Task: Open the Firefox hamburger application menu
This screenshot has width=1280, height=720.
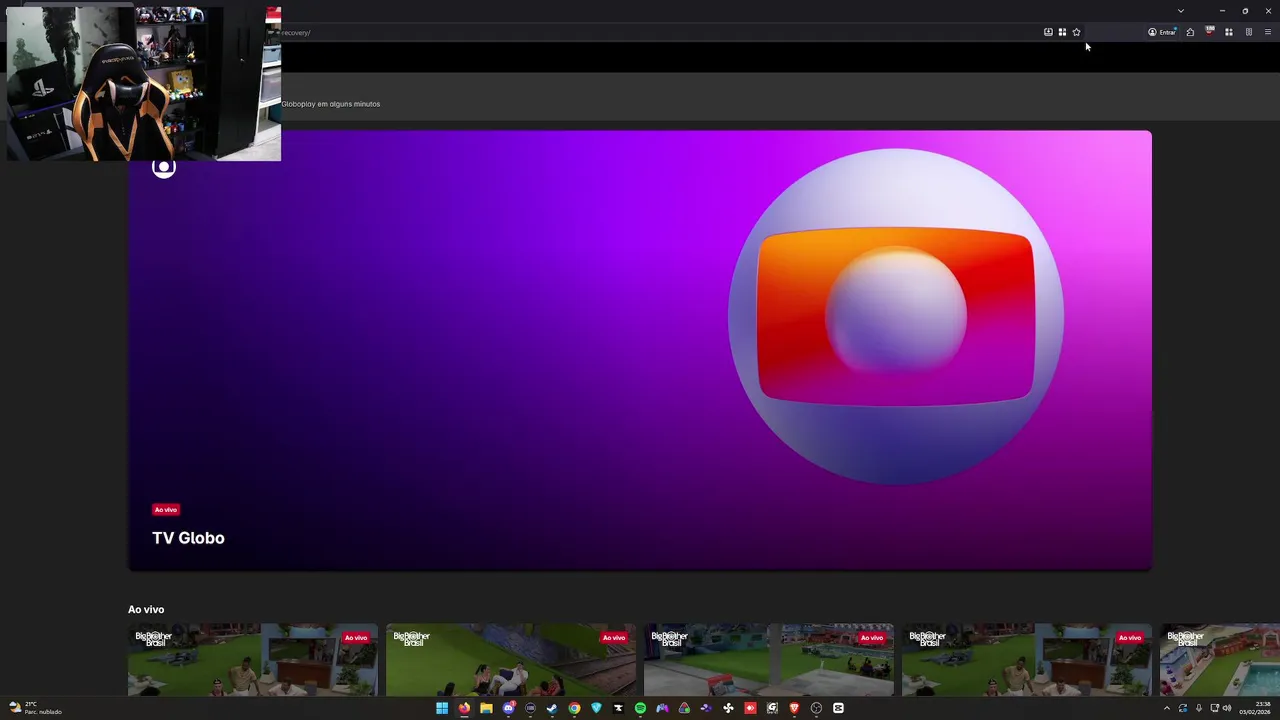Action: tap(1268, 32)
